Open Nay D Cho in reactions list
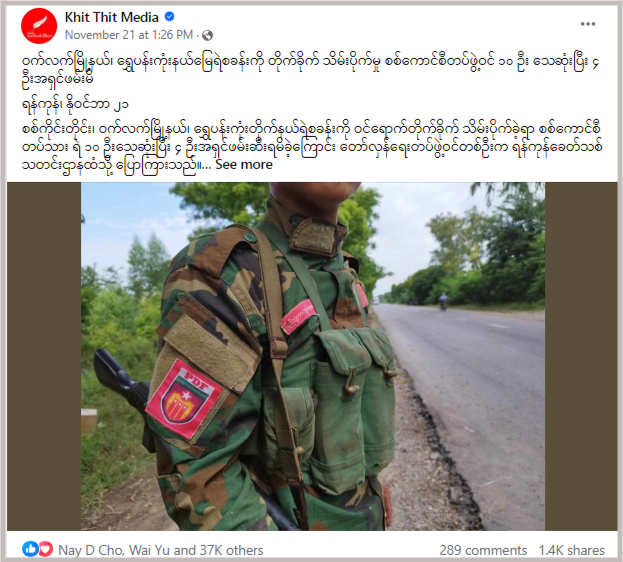Viewport: 623px width, 562px height. coord(91,550)
